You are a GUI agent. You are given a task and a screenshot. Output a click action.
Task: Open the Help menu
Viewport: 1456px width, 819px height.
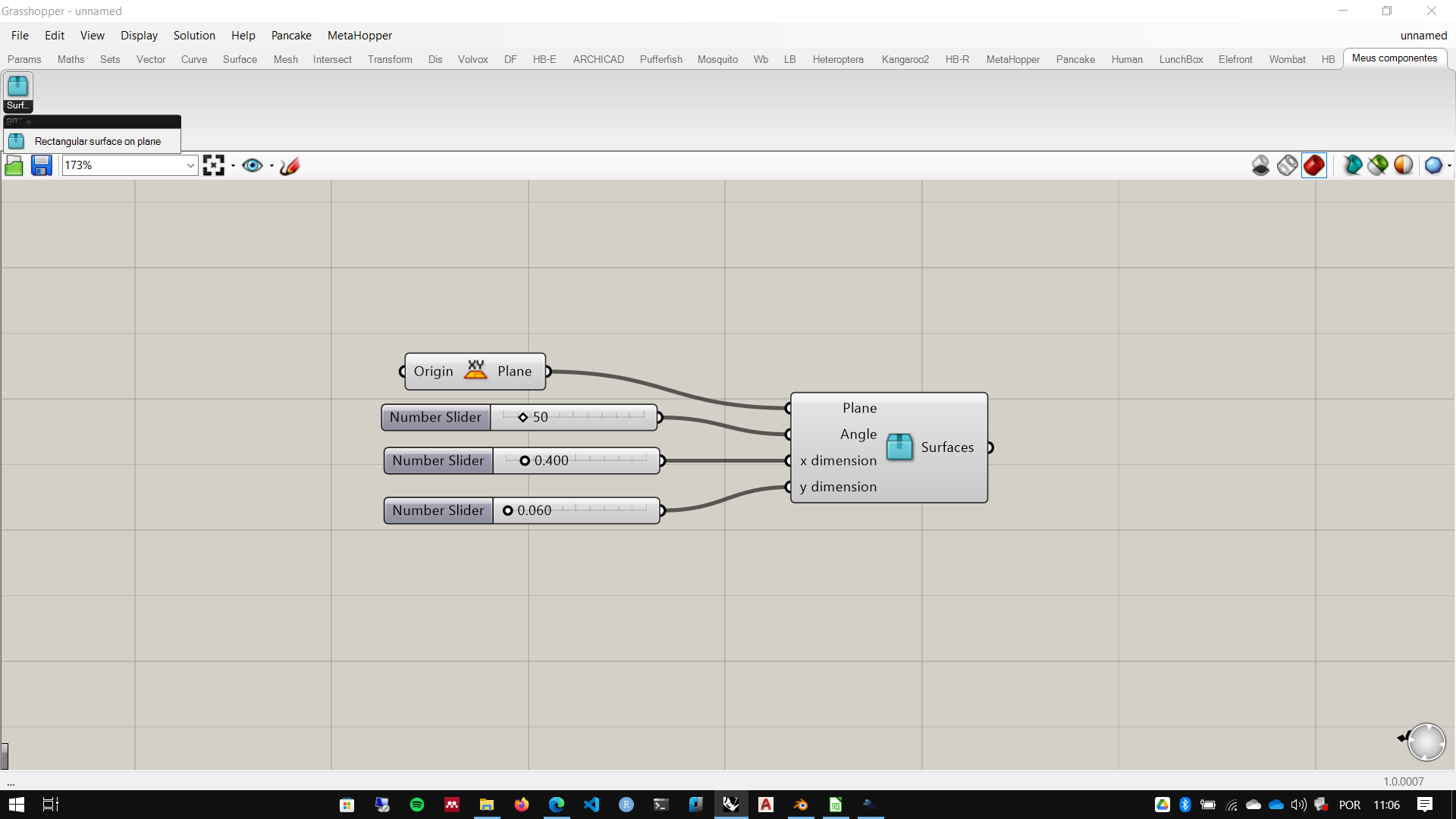(243, 36)
